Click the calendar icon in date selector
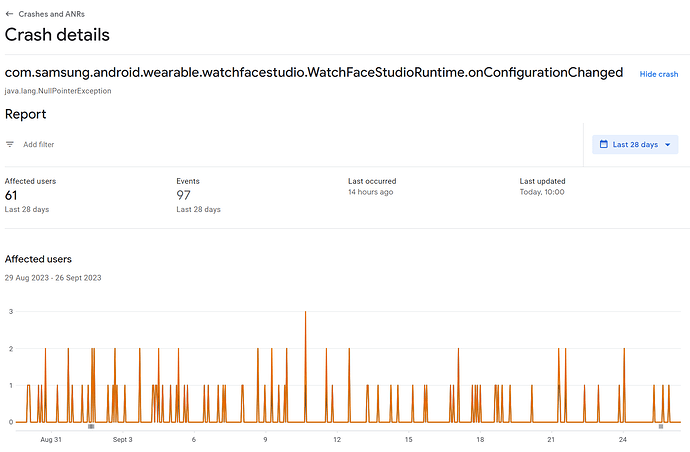This screenshot has height=452, width=690. click(x=603, y=144)
